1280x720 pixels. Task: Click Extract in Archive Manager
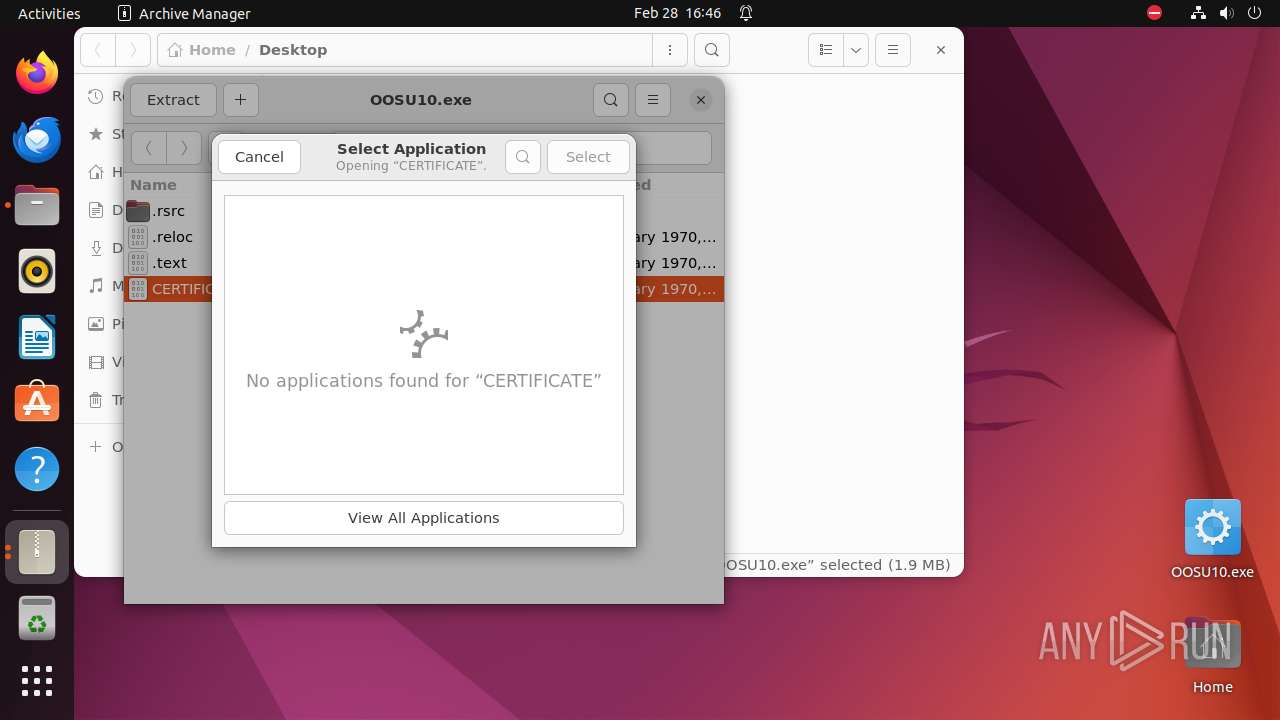[x=173, y=100]
